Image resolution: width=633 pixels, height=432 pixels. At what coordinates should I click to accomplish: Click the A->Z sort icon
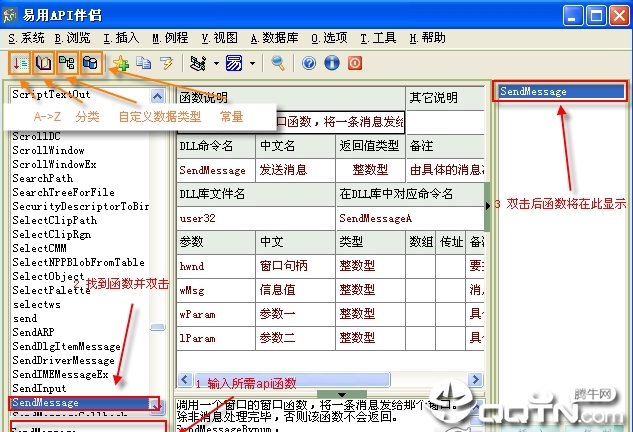click(x=20, y=63)
